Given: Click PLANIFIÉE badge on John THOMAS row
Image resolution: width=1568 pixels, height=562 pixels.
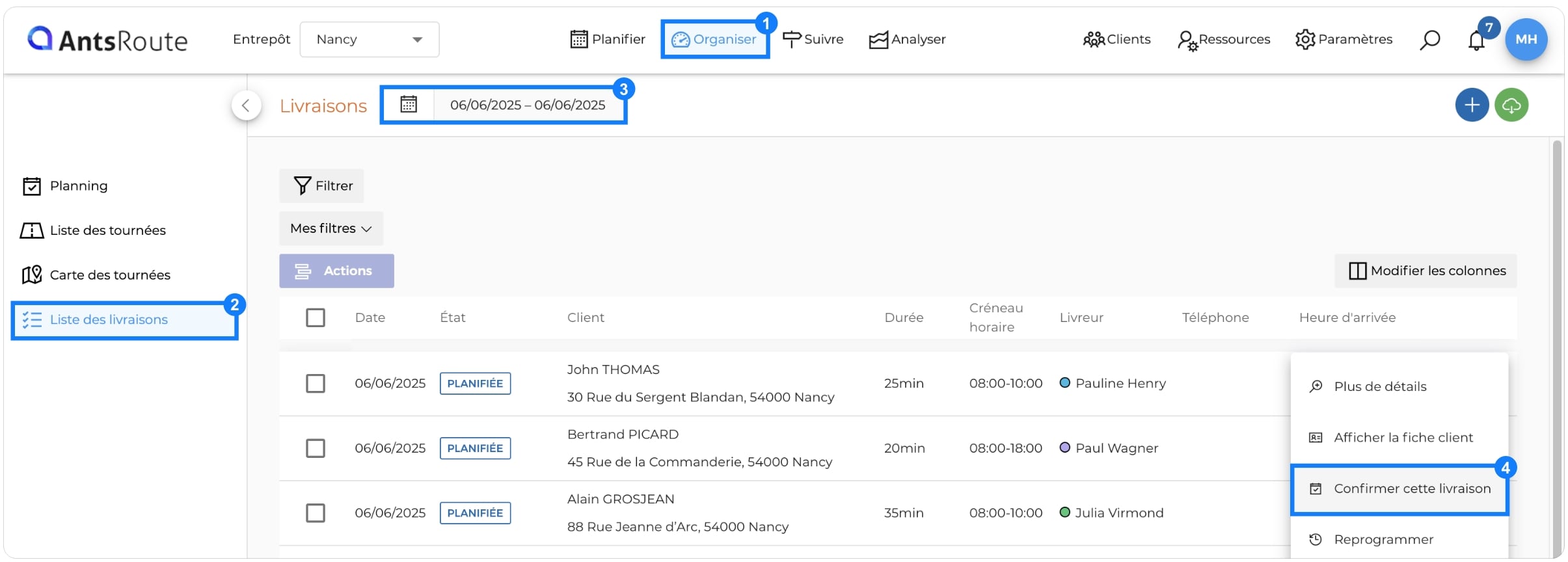Looking at the screenshot, I should [475, 383].
